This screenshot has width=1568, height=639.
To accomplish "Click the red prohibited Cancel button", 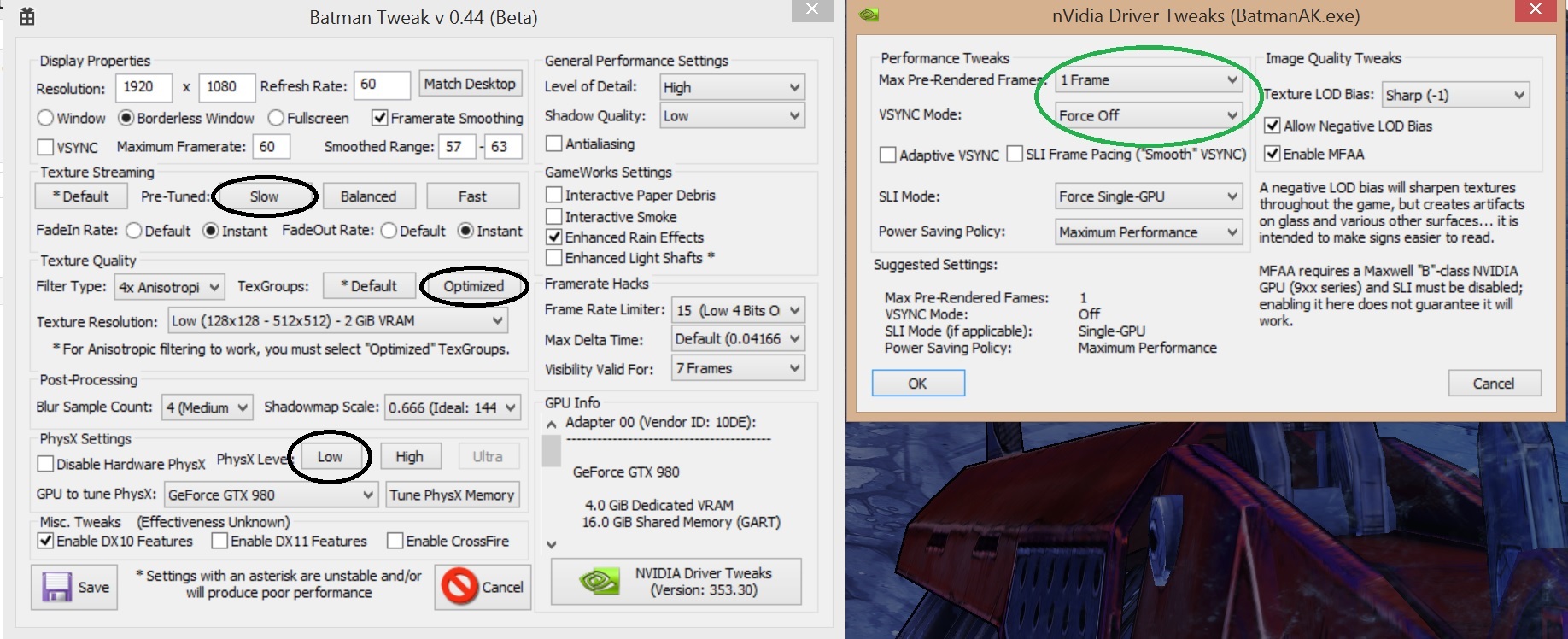I will 483,587.
